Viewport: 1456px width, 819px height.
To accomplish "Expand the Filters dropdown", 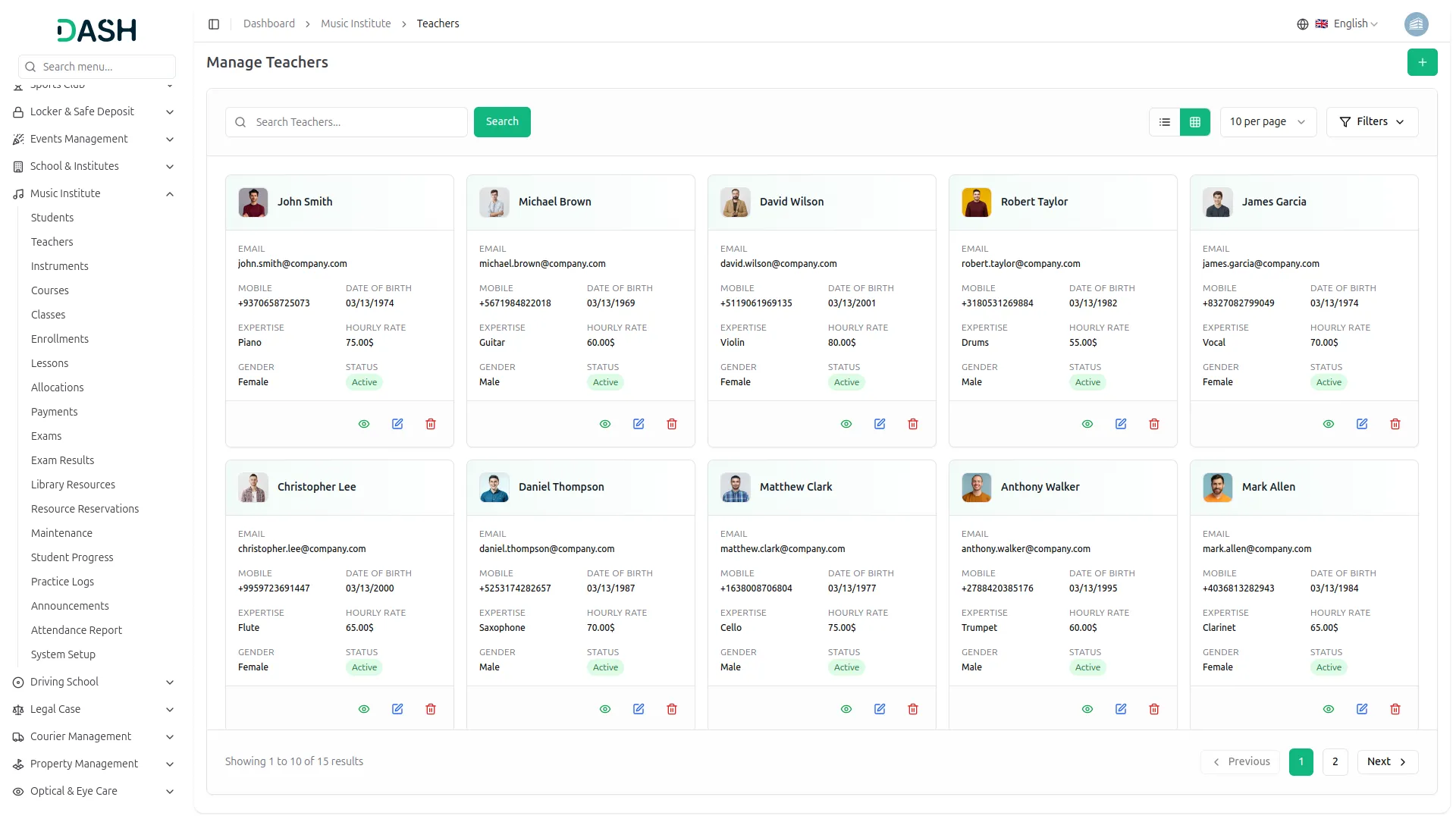I will [1372, 122].
